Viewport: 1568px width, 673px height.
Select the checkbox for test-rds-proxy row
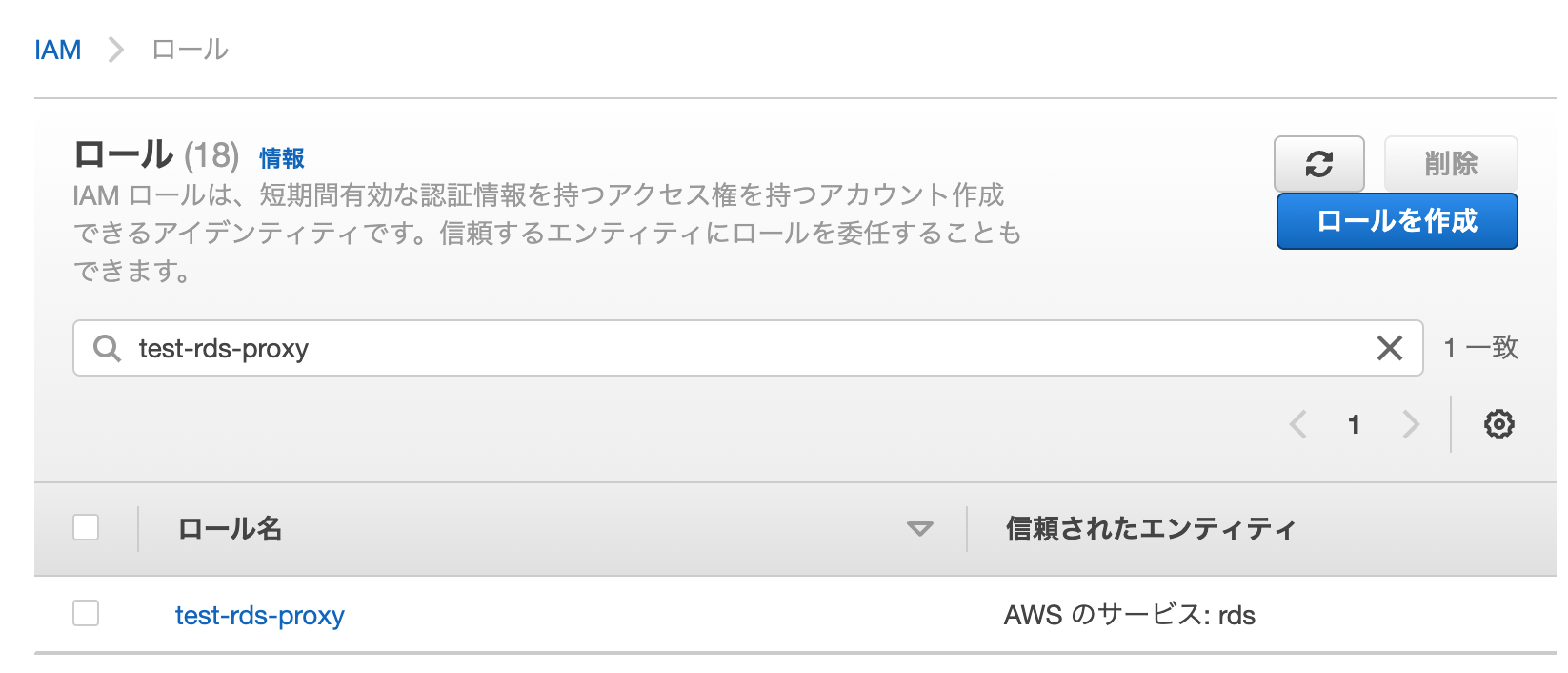click(x=85, y=614)
